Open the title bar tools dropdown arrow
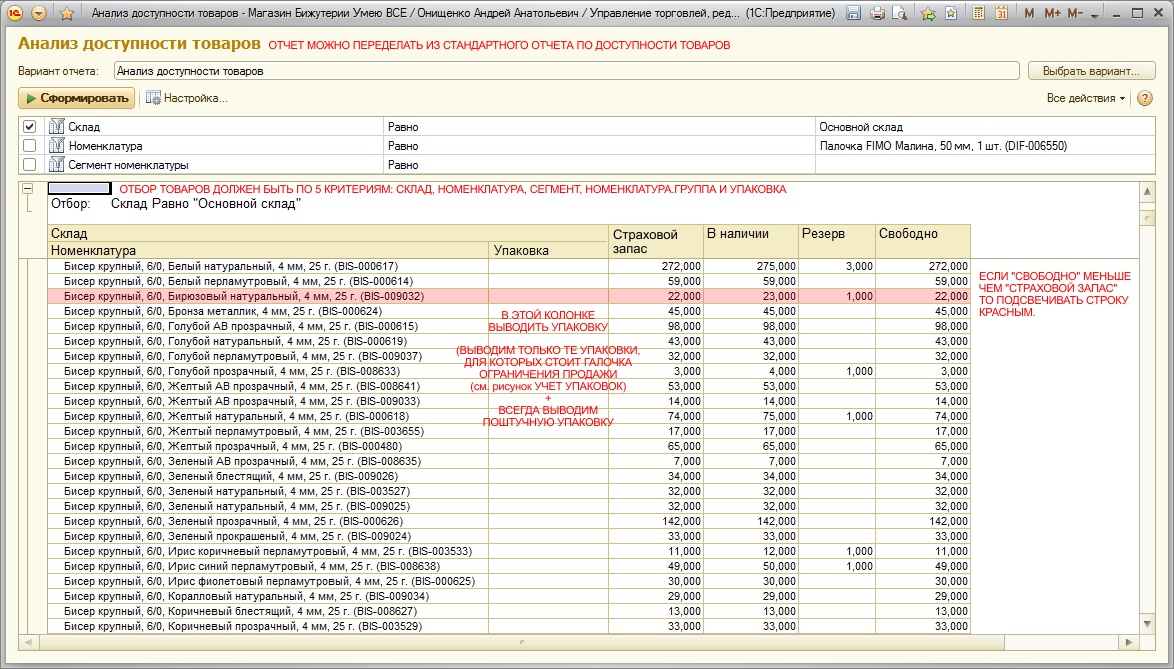This screenshot has height=669, width=1174. pos(1094,15)
